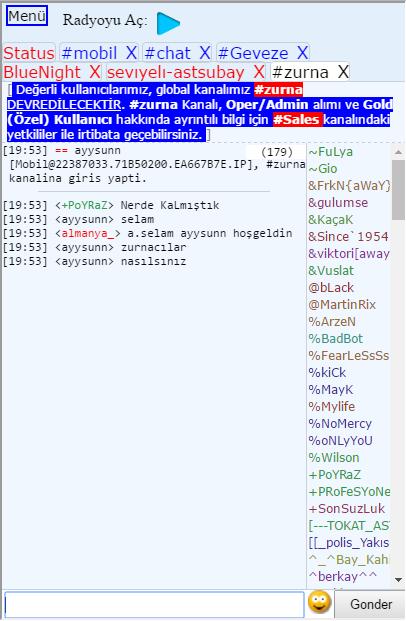Switch to the #Geveze tab
The width and height of the screenshot is (406, 621).
coord(253,53)
